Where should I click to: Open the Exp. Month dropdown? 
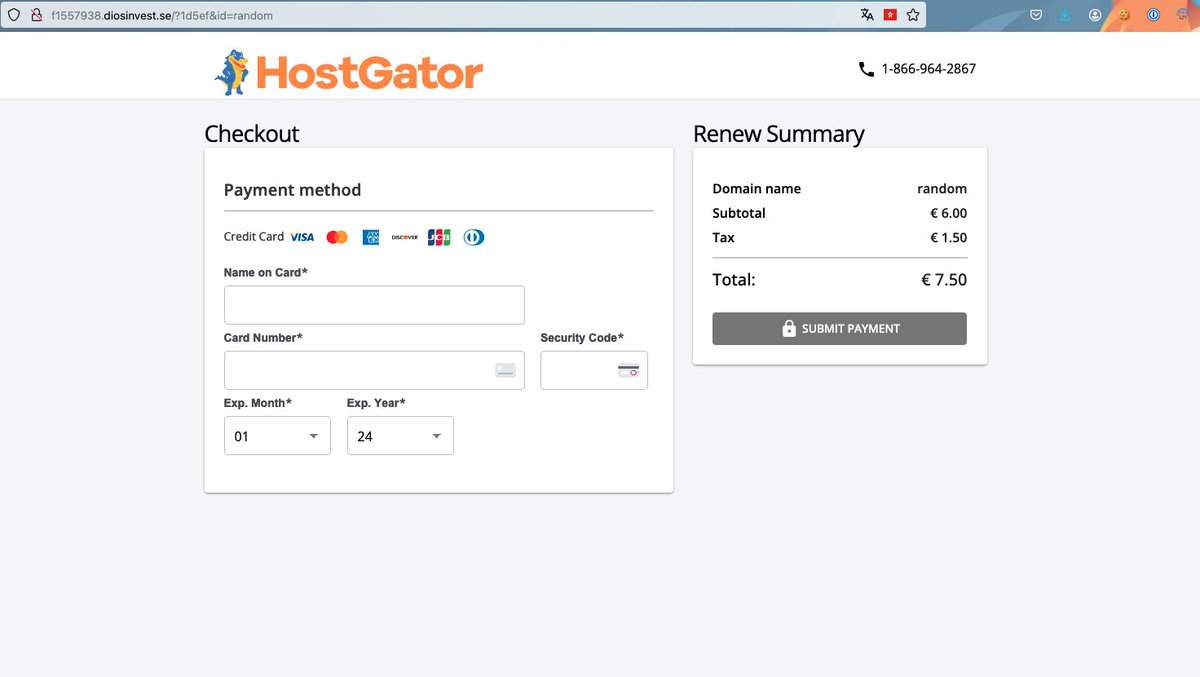277,435
